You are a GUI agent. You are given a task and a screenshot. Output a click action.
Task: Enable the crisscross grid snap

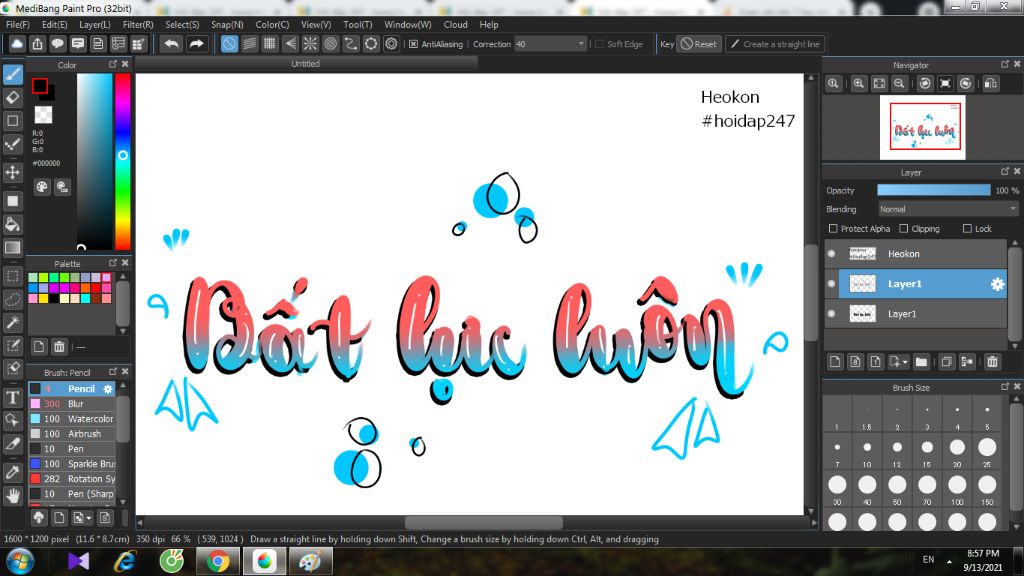pos(270,44)
